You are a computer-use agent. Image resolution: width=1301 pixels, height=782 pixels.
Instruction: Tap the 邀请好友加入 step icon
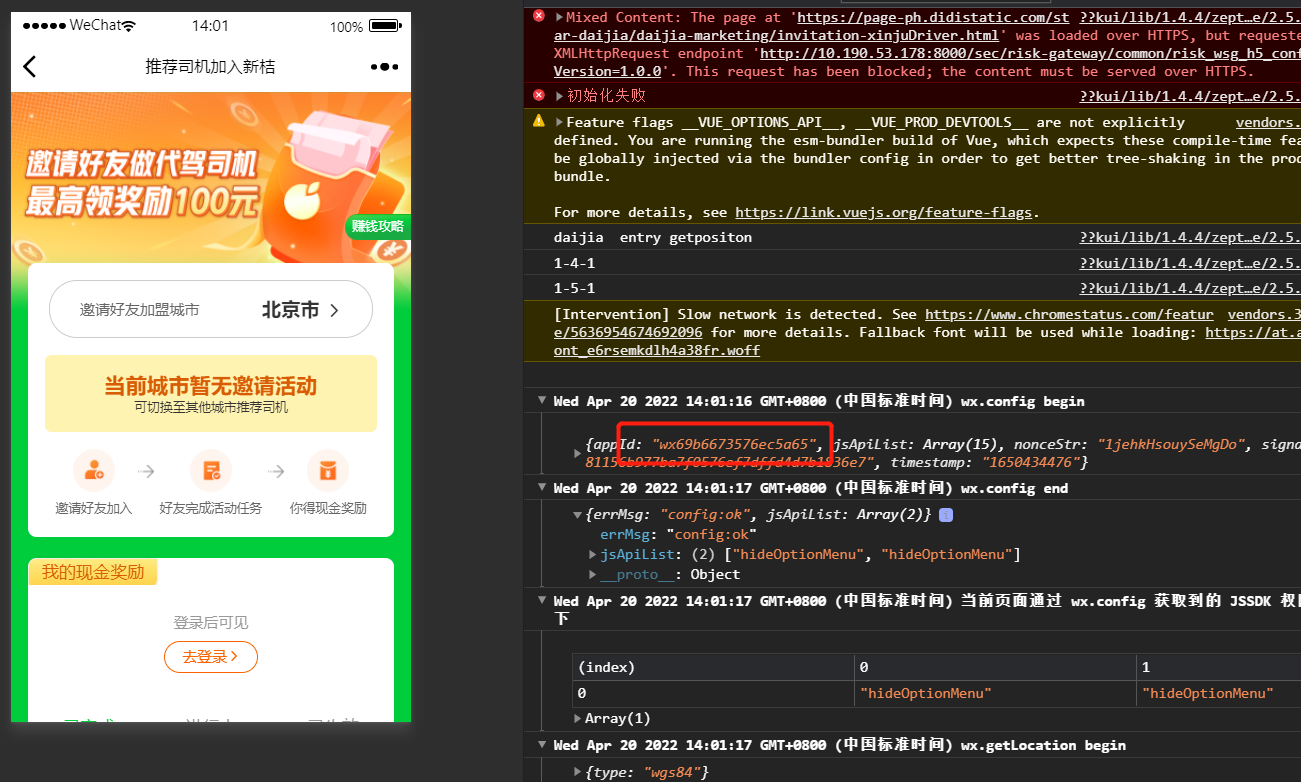[x=94, y=470]
